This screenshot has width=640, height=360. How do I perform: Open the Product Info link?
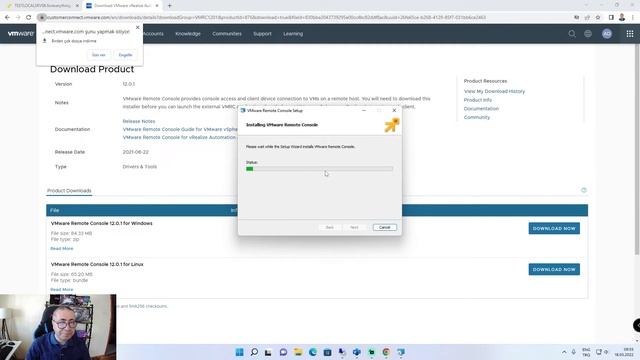(x=478, y=100)
